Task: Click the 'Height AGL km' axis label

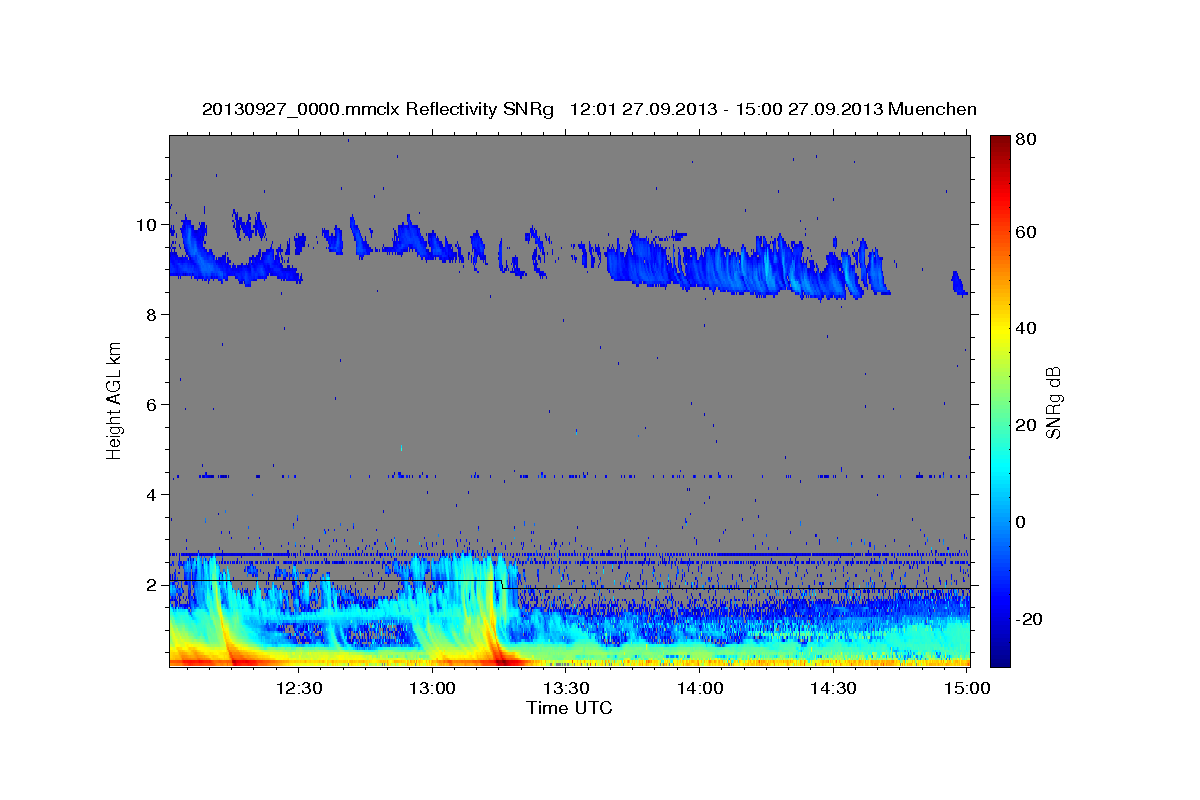Action: [114, 400]
